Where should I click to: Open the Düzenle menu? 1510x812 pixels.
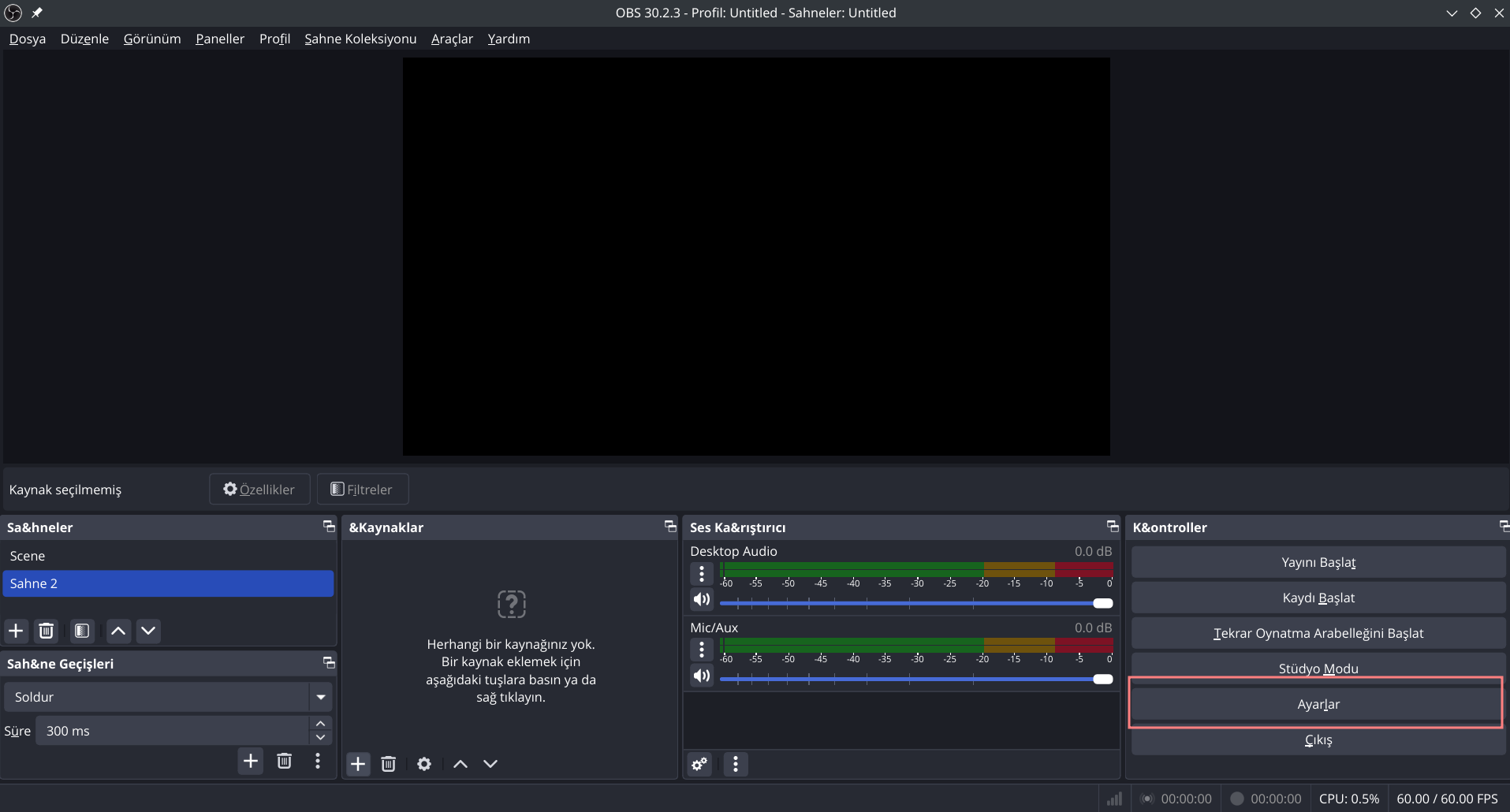click(x=84, y=39)
